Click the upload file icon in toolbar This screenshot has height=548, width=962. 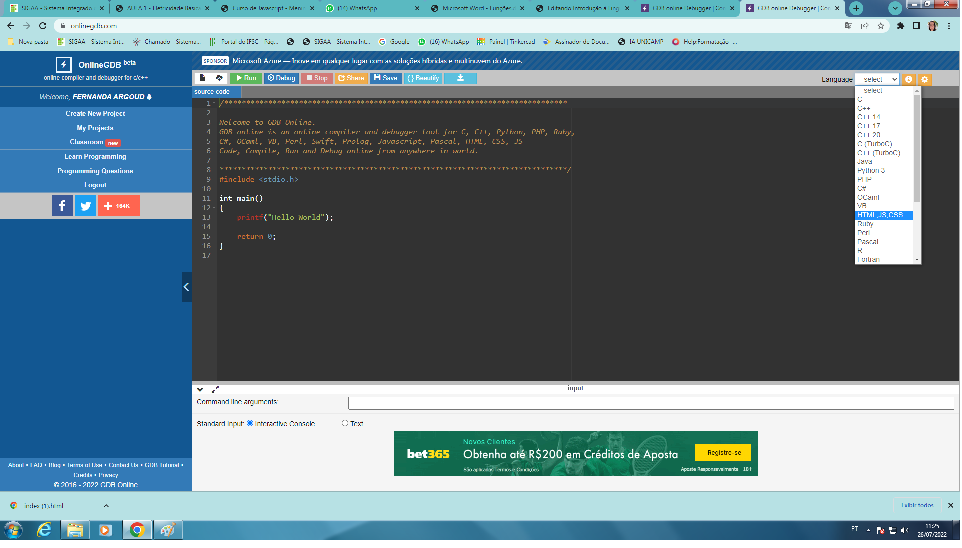219,78
